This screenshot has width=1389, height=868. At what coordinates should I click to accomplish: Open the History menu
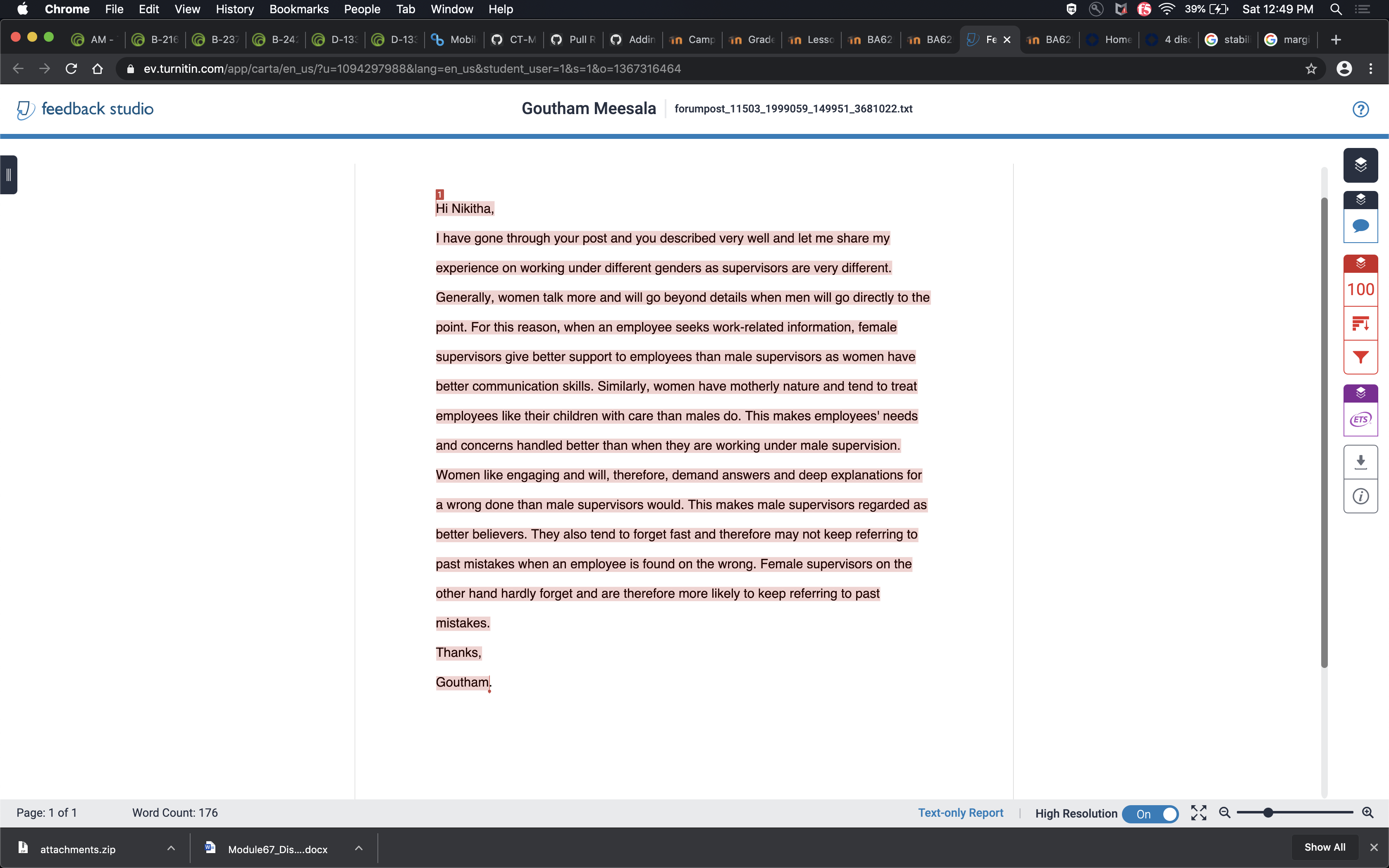pos(234,9)
